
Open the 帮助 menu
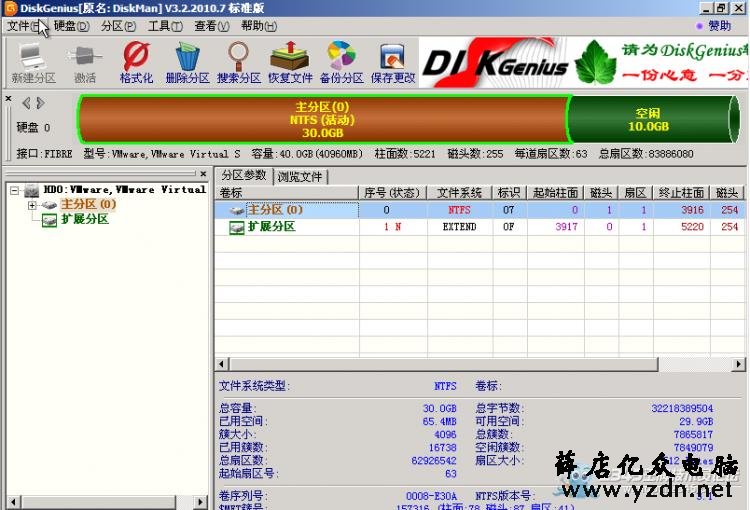tap(259, 26)
